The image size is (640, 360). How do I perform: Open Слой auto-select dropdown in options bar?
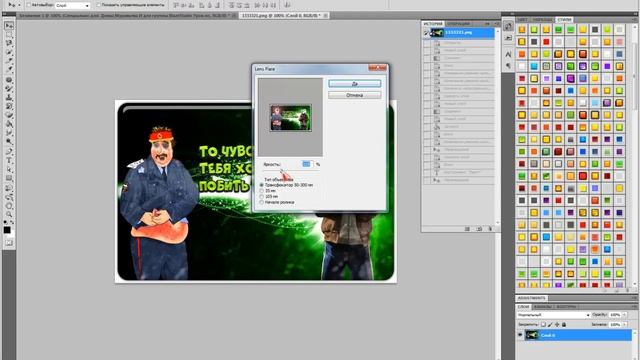pyautogui.click(x=72, y=5)
